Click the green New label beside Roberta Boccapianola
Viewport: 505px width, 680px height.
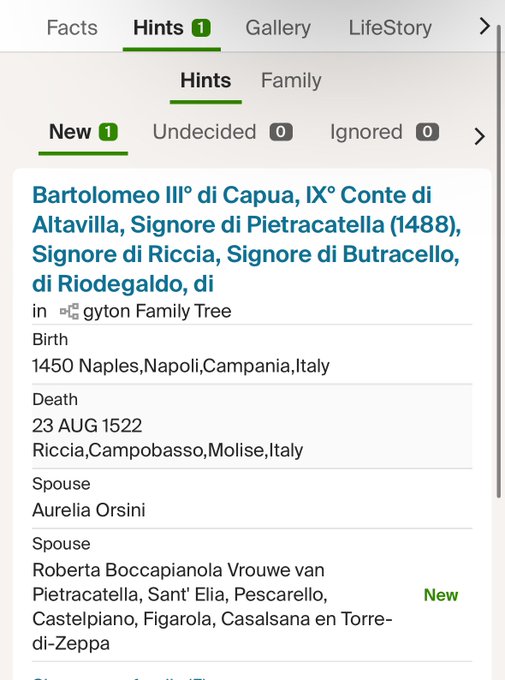441,595
